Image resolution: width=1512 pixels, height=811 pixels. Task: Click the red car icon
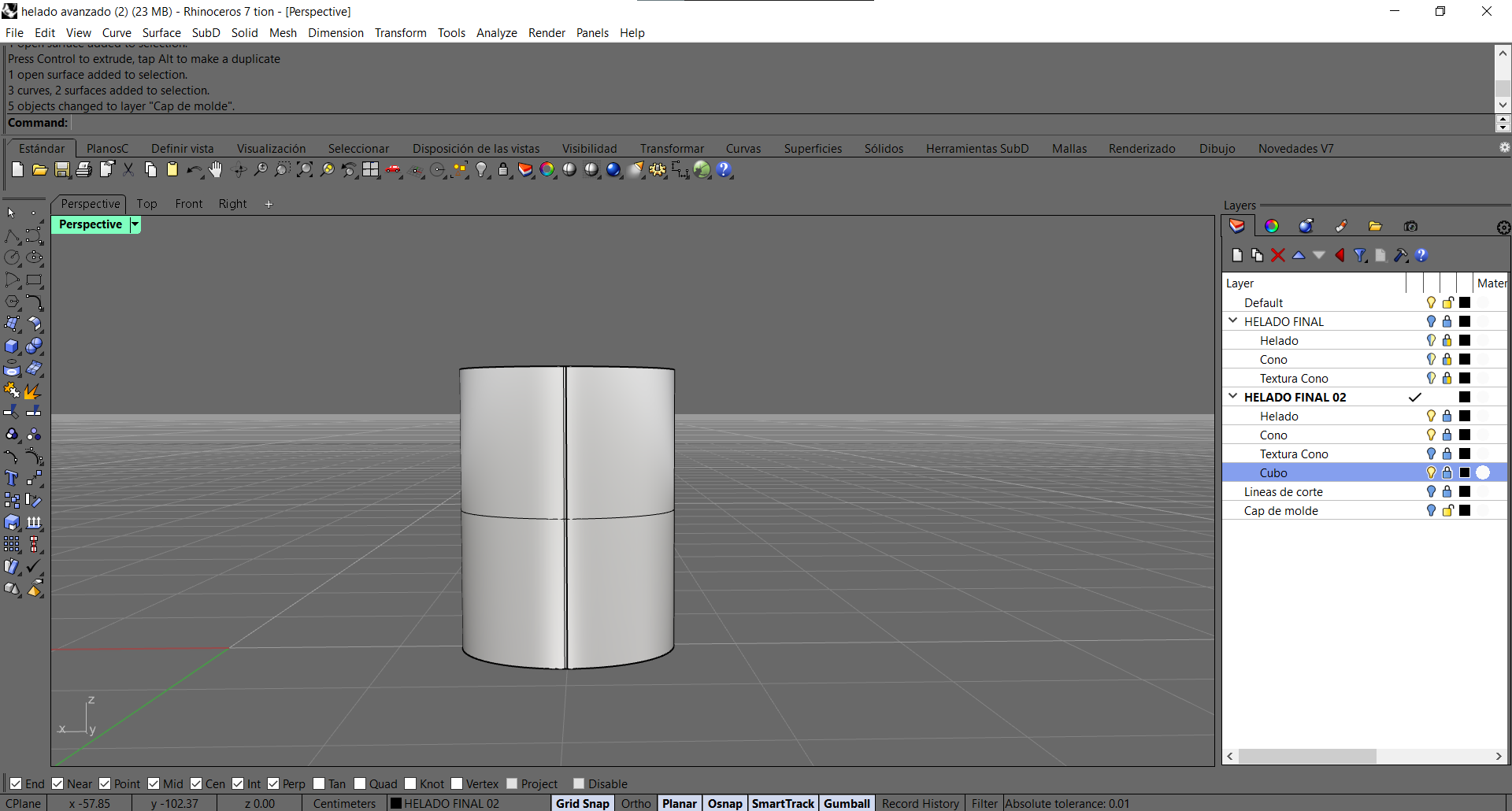point(393,169)
